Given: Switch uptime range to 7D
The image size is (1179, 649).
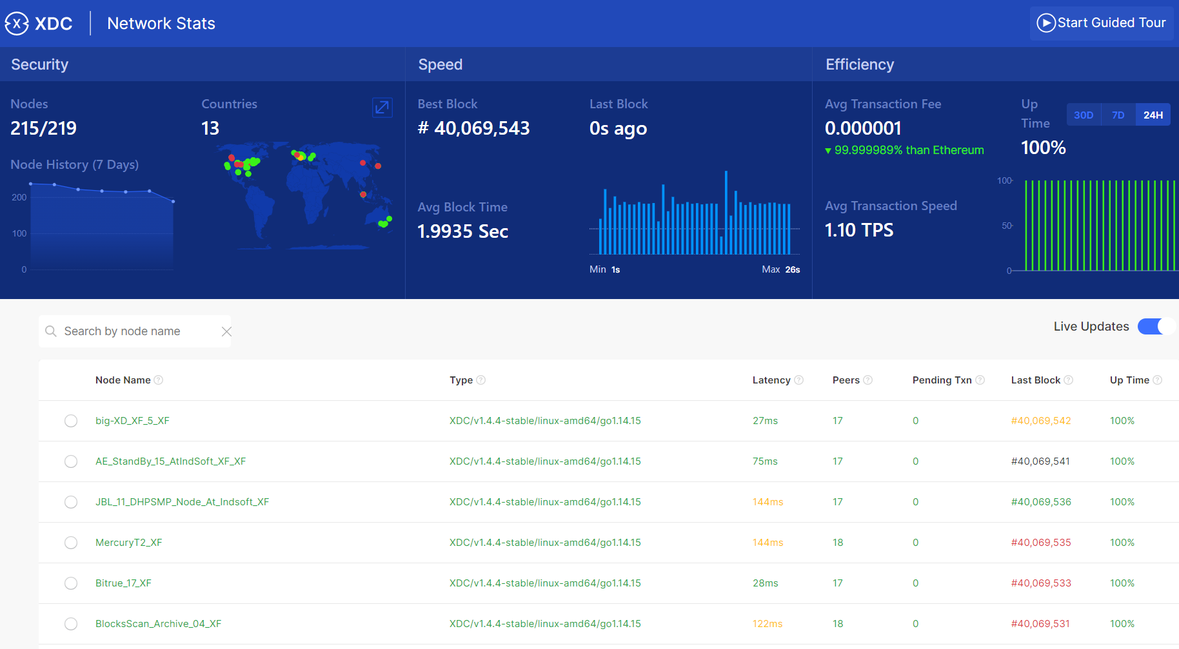Looking at the screenshot, I should pos(1118,115).
